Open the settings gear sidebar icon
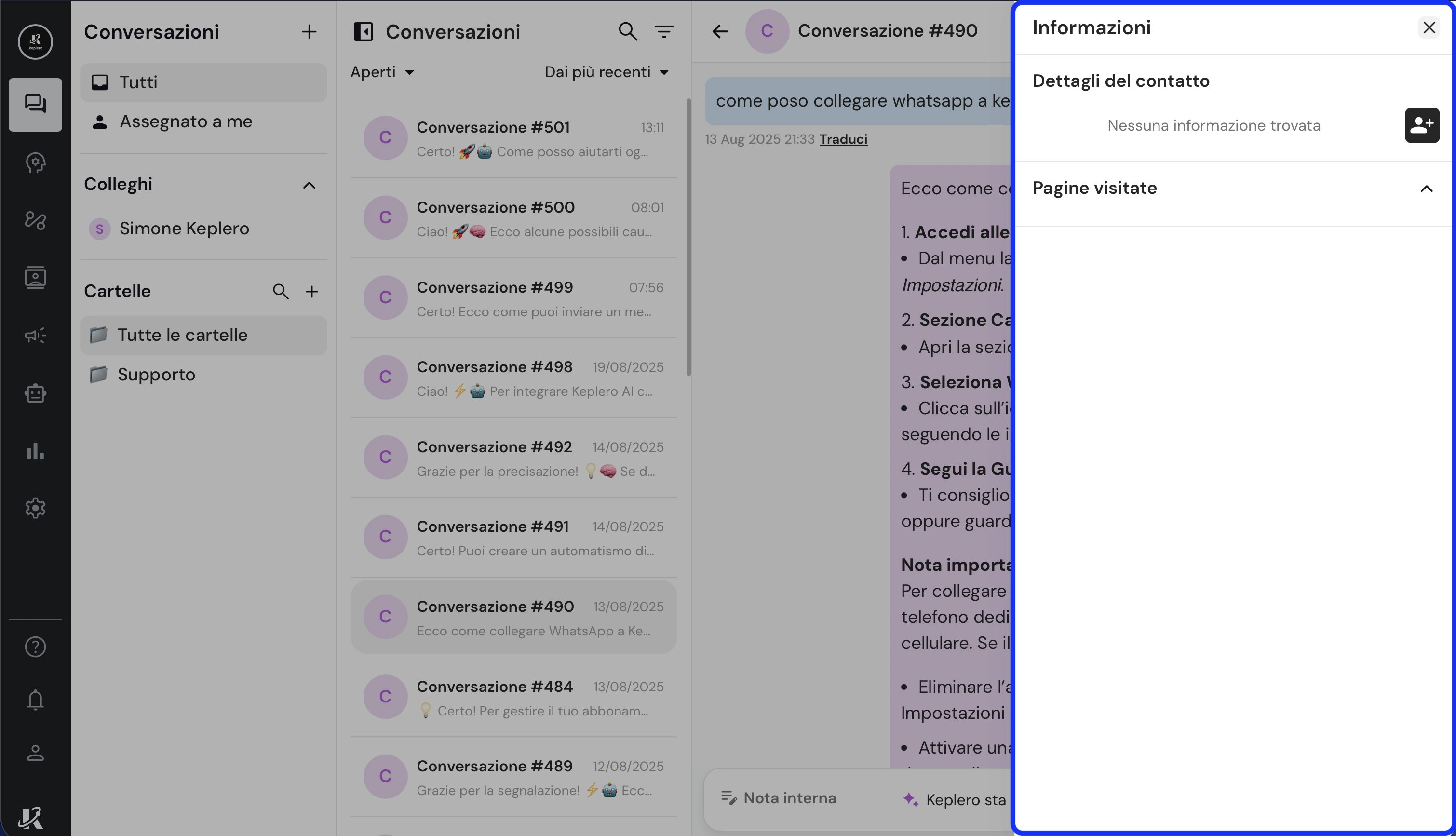 coord(35,508)
